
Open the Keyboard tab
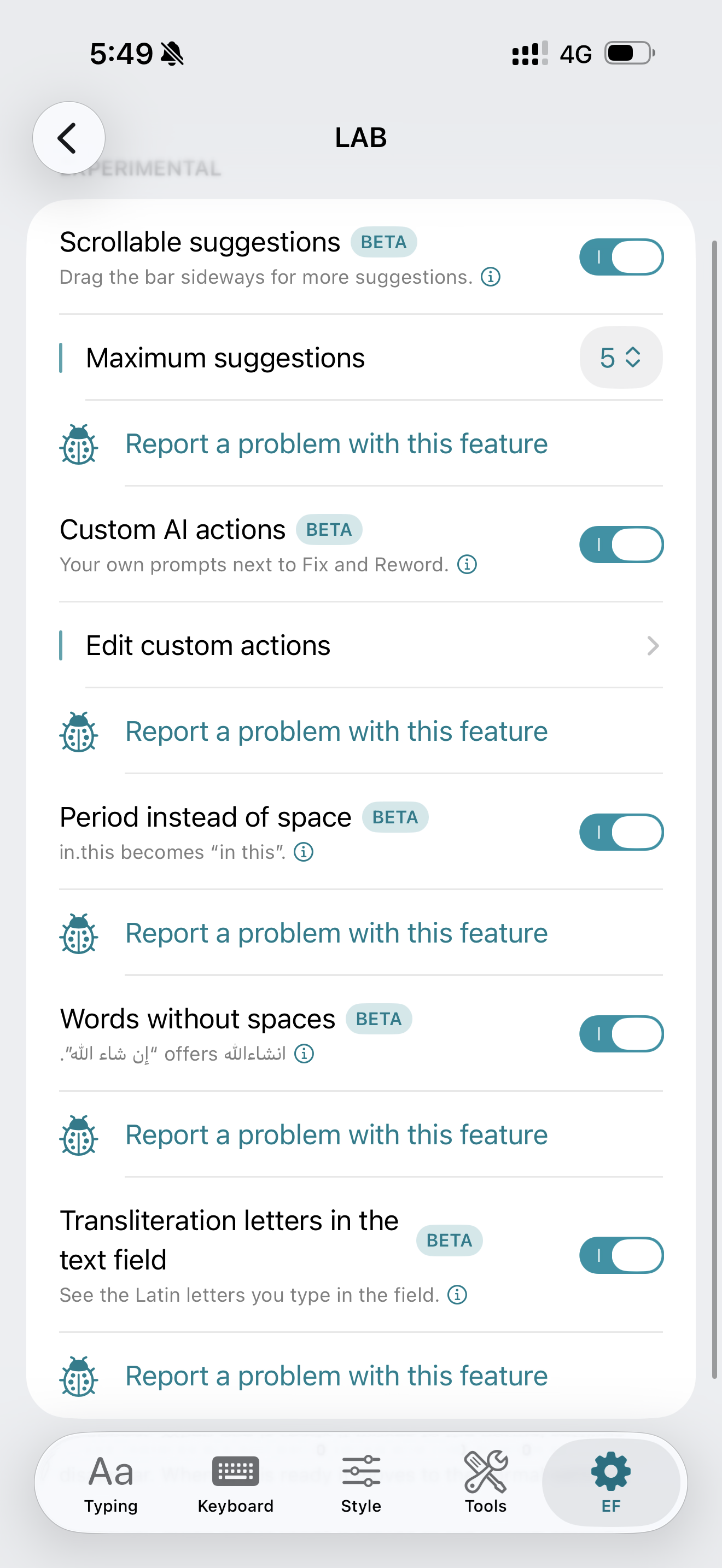[236, 1482]
